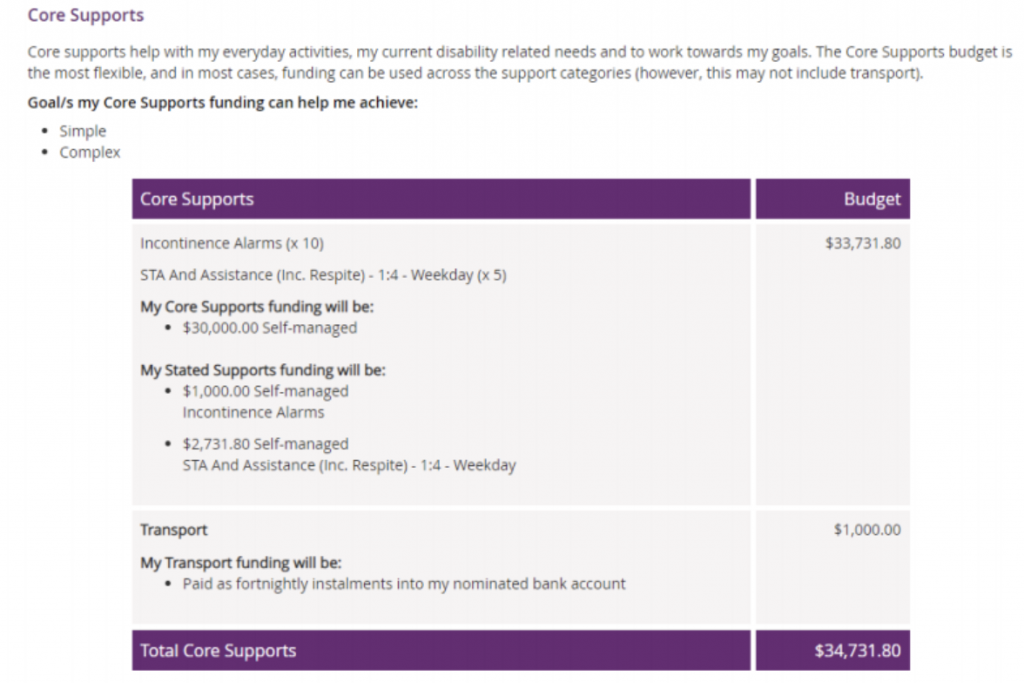
Task: Click the Core Supports section heading
Action: 86,15
